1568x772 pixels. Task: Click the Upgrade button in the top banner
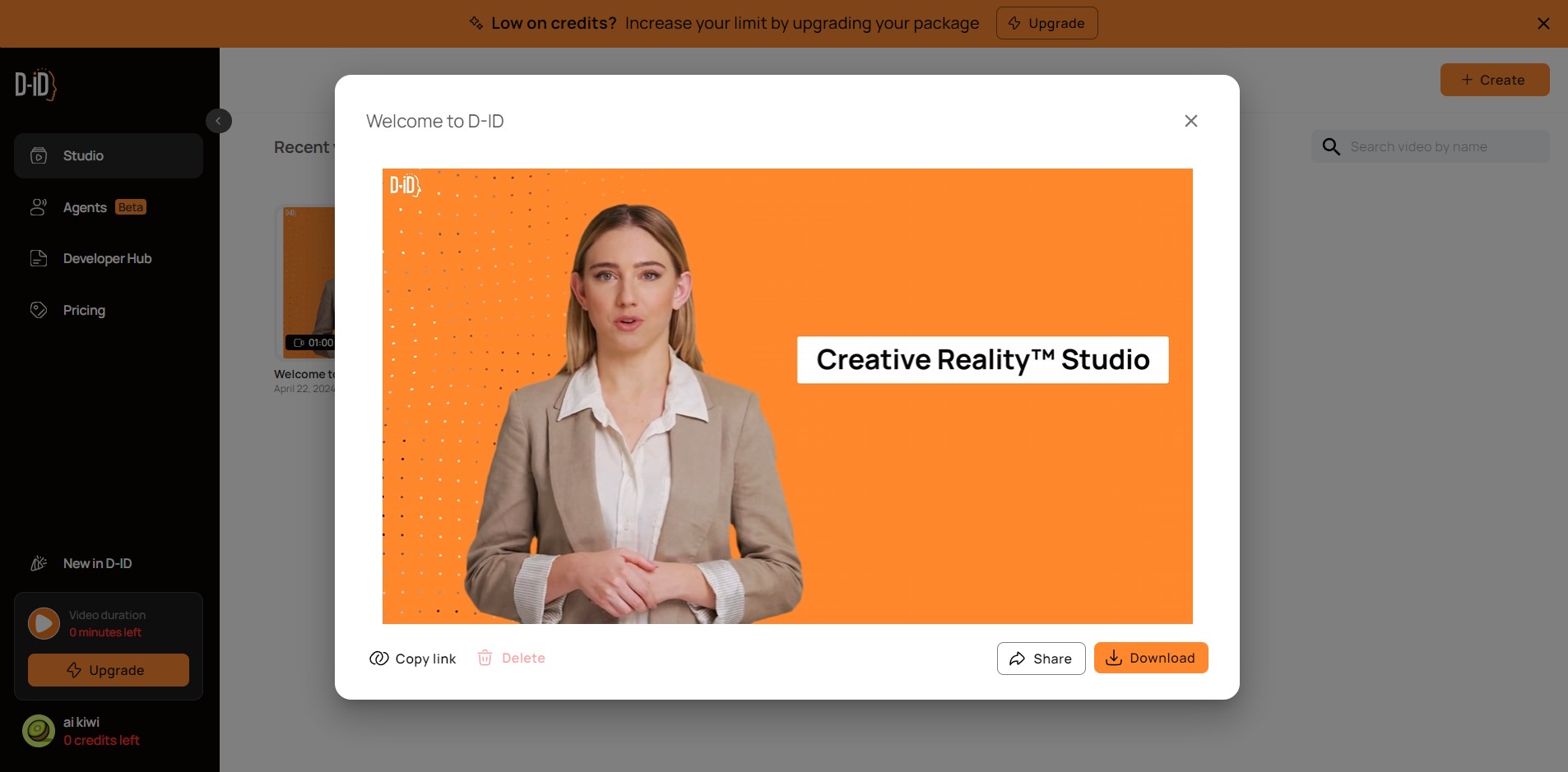point(1046,23)
